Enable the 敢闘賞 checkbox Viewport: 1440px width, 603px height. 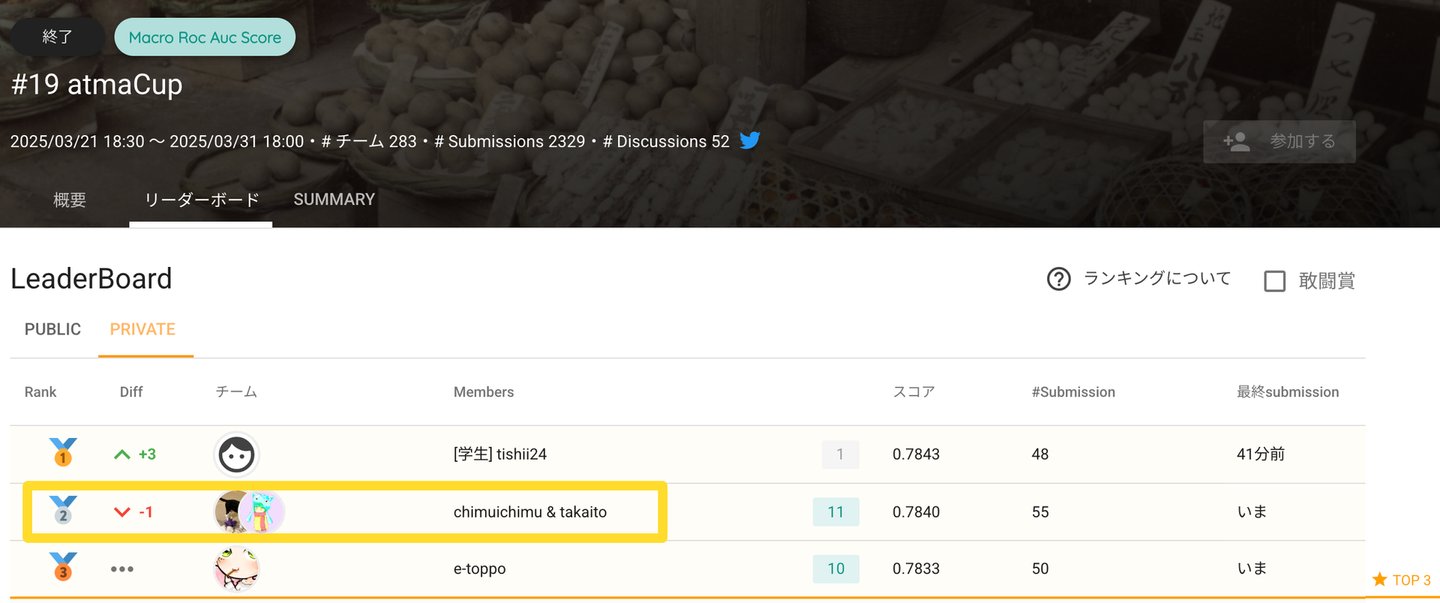1275,281
